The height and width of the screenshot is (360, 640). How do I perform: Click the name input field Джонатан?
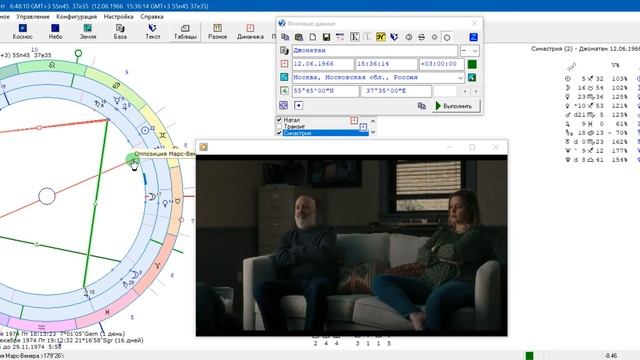click(375, 51)
